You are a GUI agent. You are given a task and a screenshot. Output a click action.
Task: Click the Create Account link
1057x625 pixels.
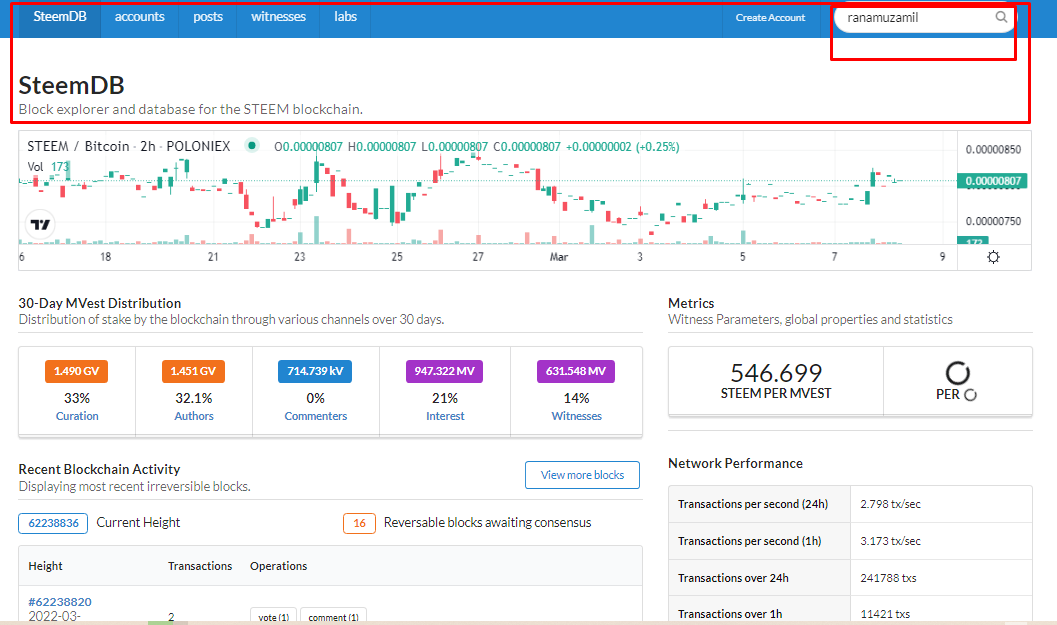click(x=770, y=18)
